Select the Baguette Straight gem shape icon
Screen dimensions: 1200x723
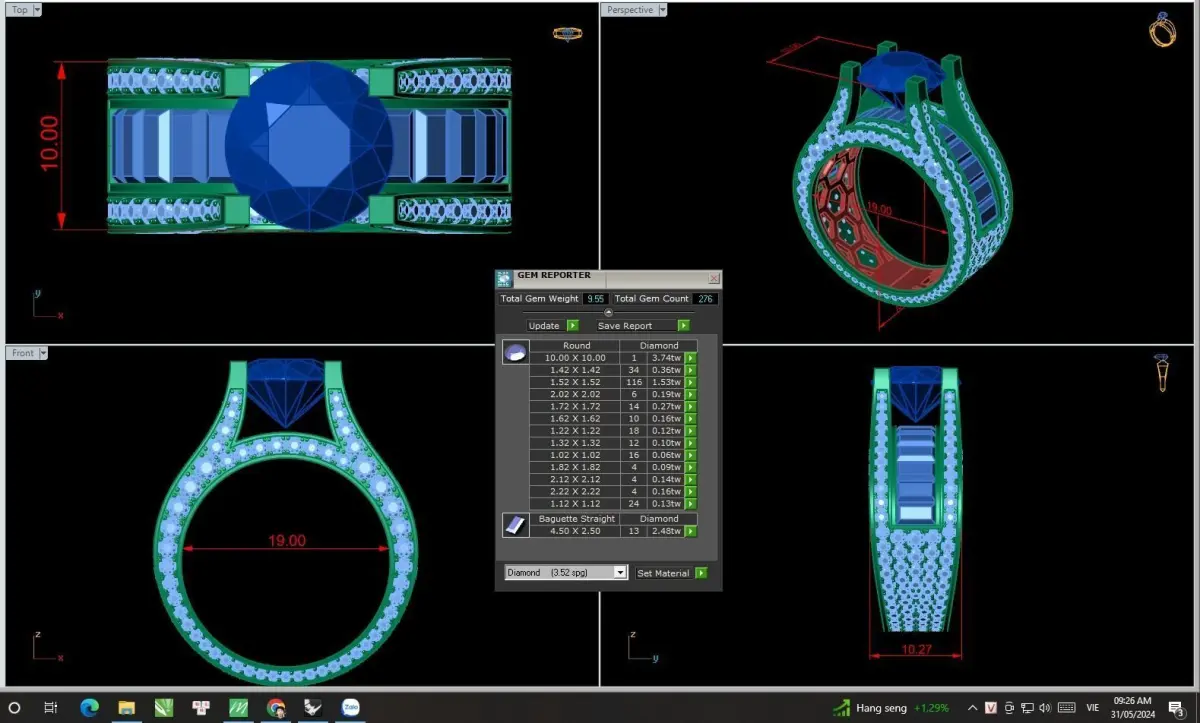pyautogui.click(x=515, y=525)
